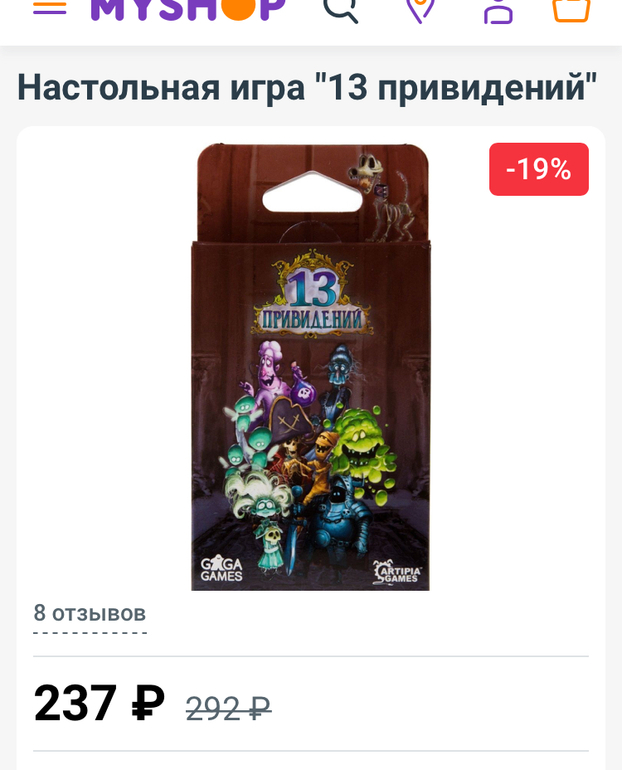Click the product title Настольная игра heading
This screenshot has width=622, height=770.
[x=307, y=87]
